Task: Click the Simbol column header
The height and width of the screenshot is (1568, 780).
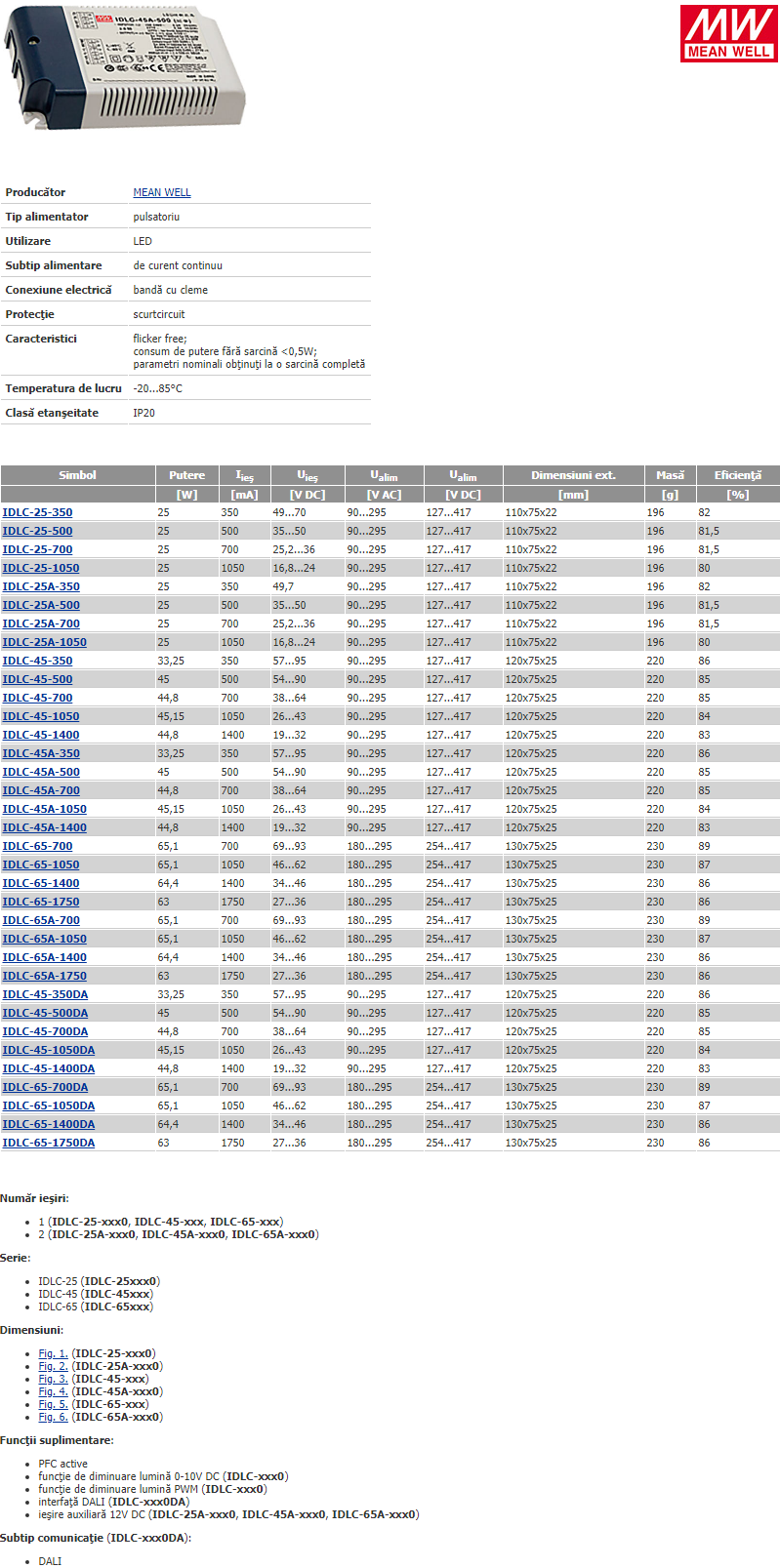Action: (77, 475)
